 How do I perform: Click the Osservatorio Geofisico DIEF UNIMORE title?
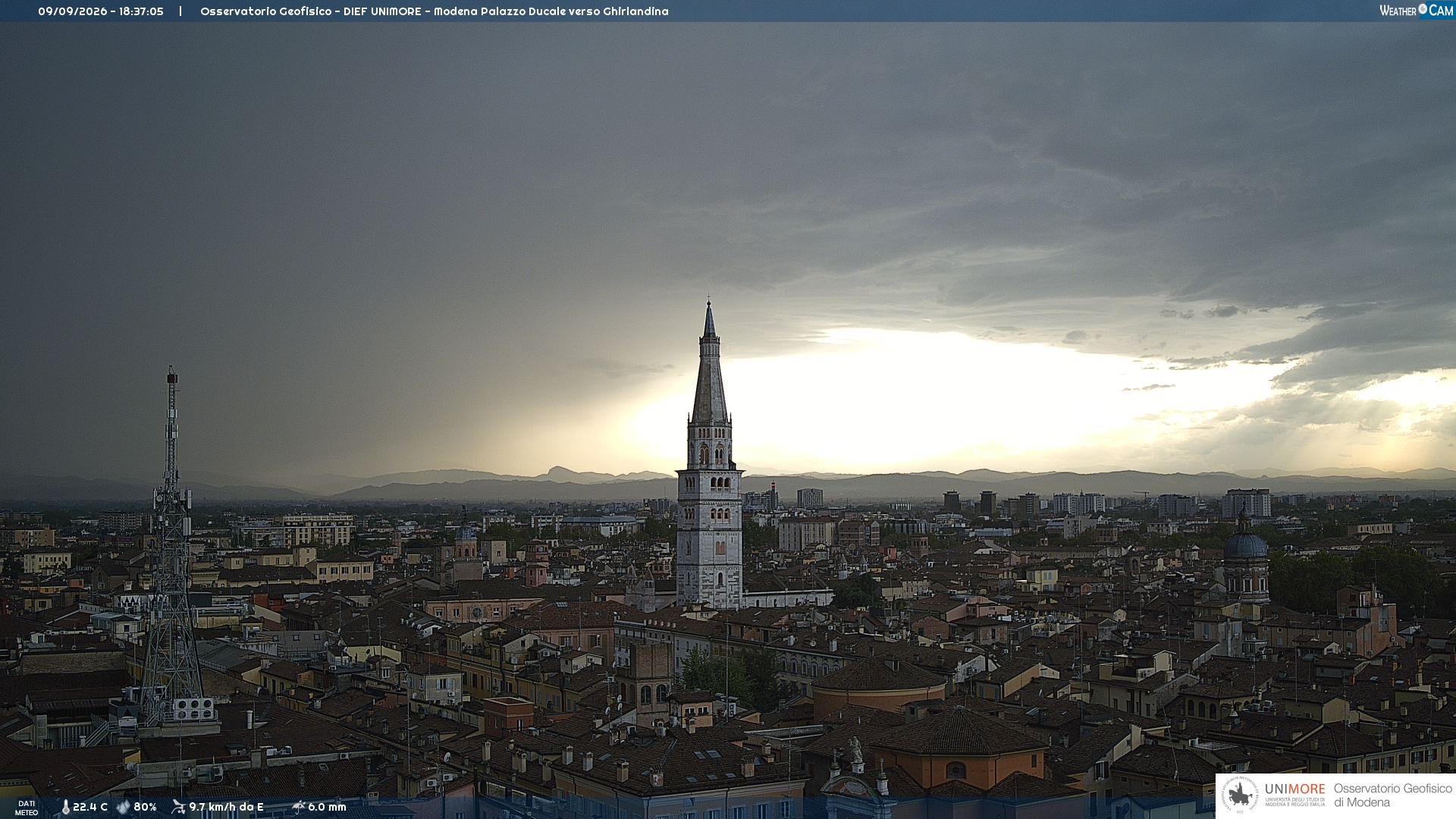click(435, 11)
